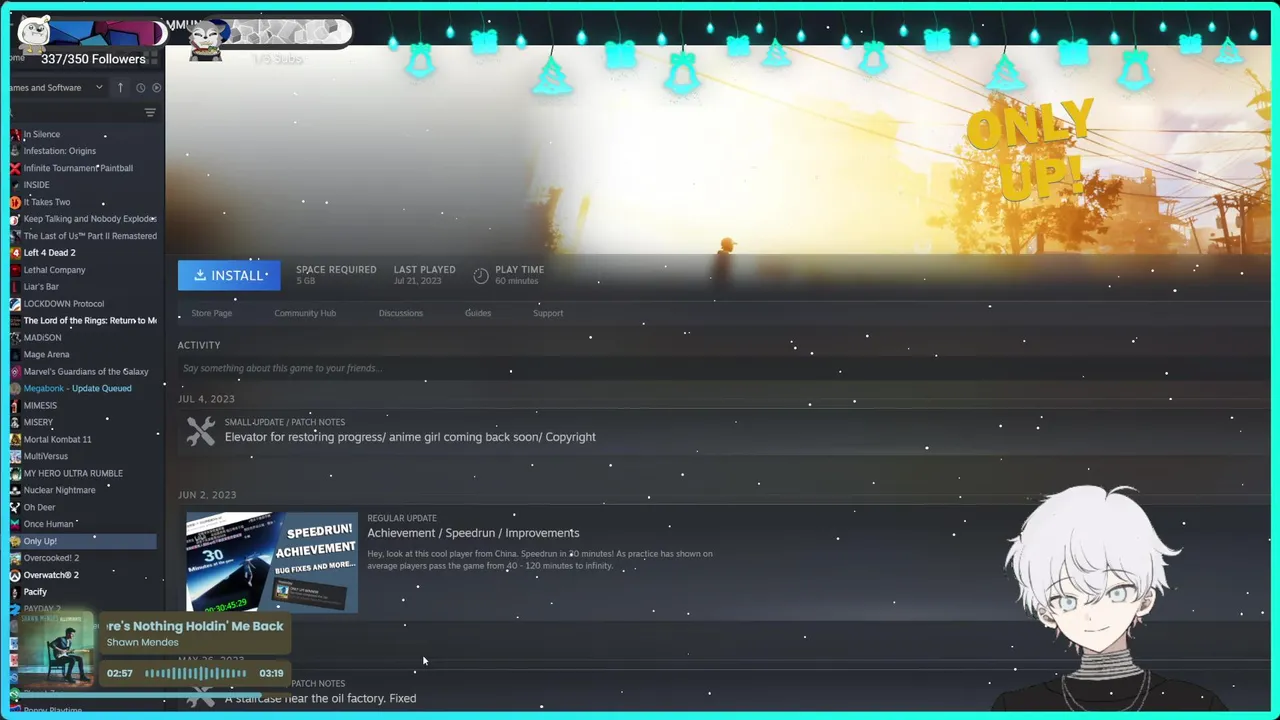Open the Guides tab

pos(478,313)
